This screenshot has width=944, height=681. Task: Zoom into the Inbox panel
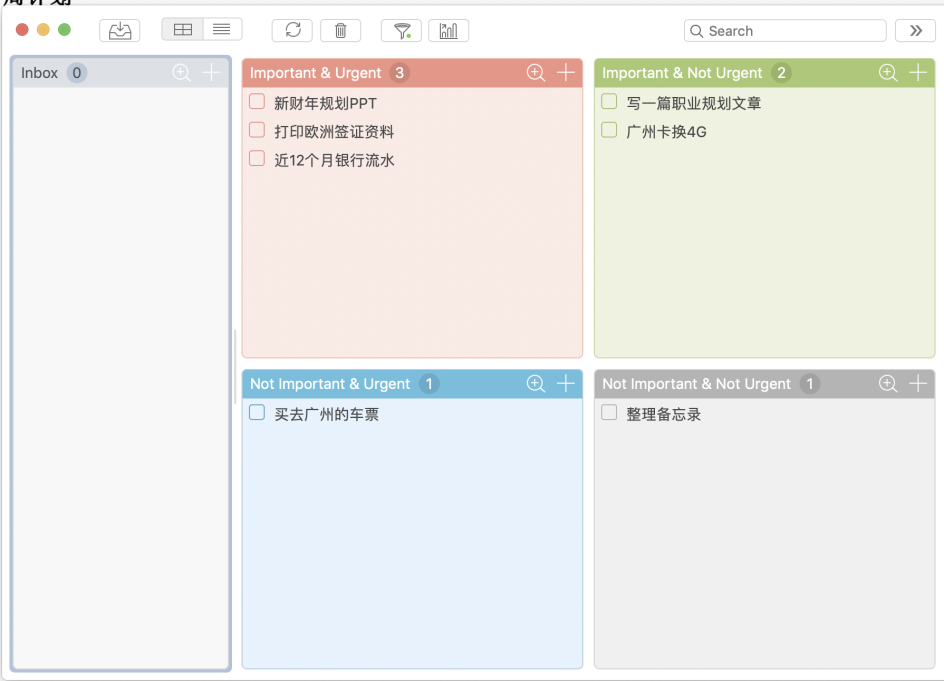click(x=181, y=73)
